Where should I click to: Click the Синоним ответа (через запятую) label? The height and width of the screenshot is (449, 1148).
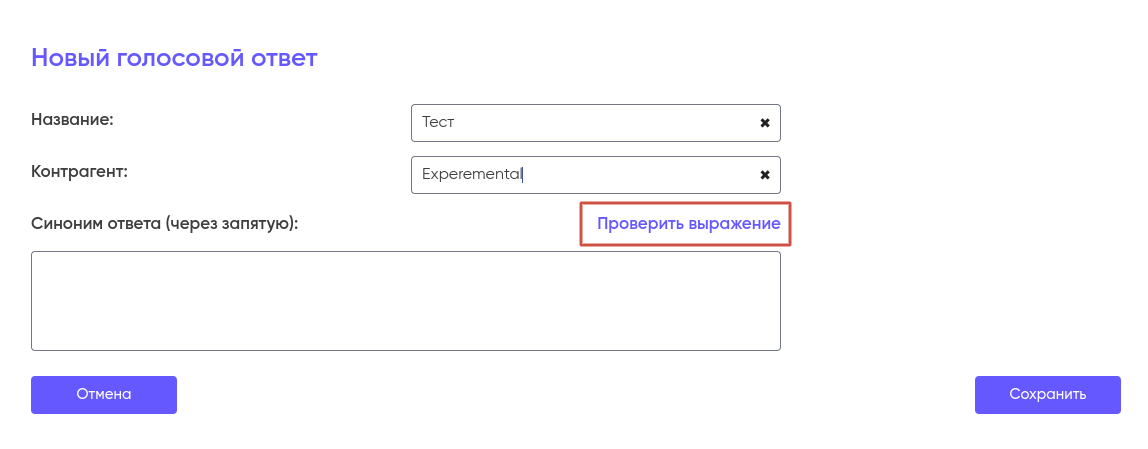[165, 224]
